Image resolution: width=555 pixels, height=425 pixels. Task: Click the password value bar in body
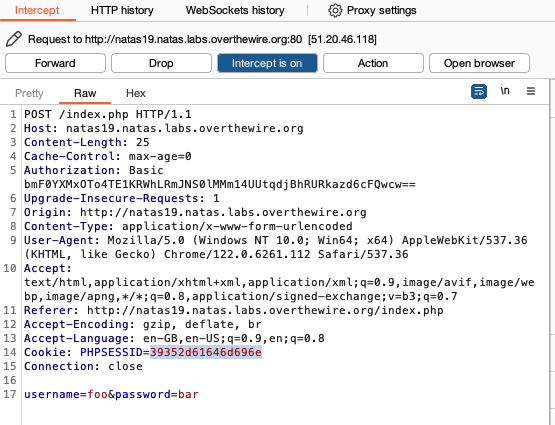(188, 394)
